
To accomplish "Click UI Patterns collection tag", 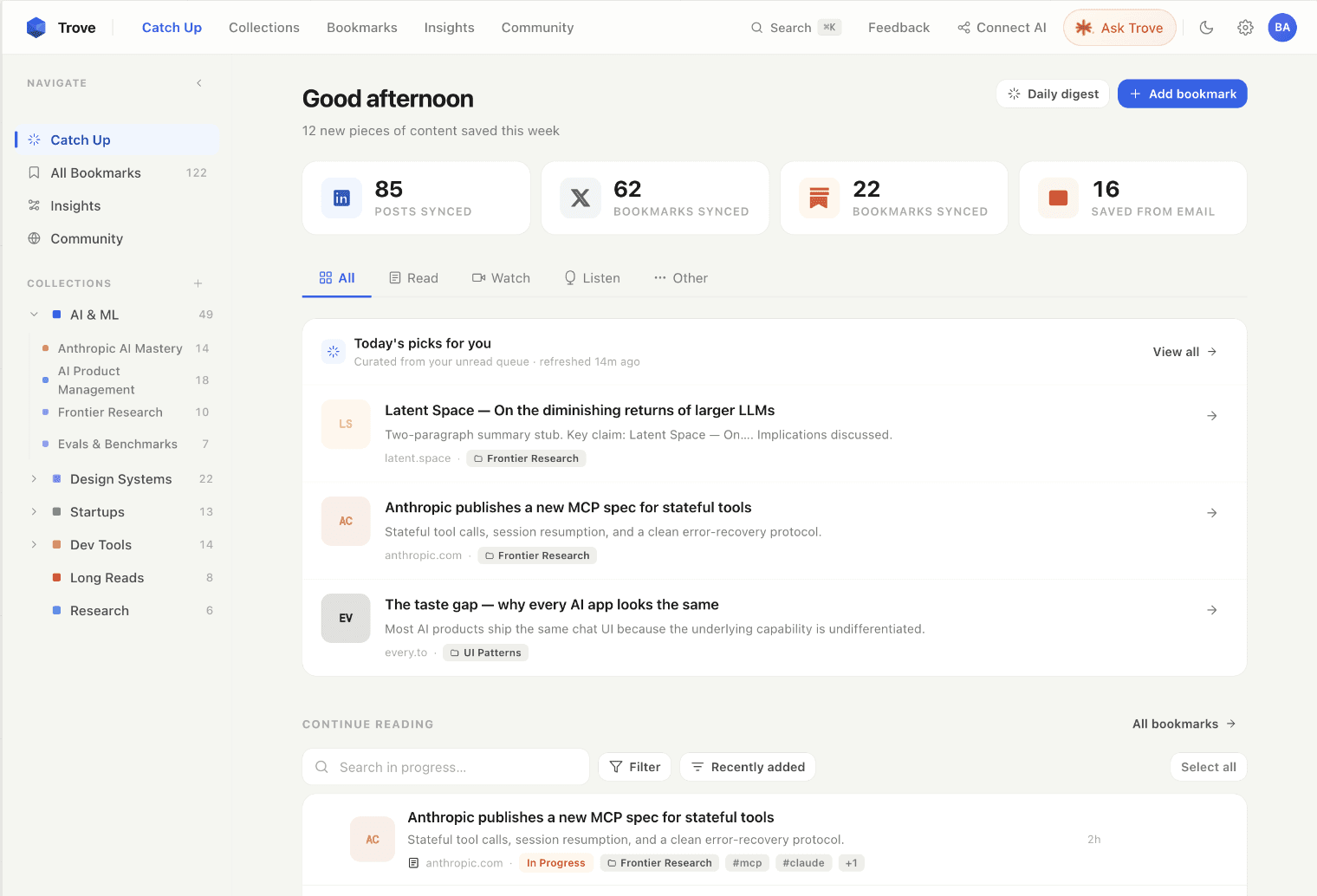I will 485,653.
